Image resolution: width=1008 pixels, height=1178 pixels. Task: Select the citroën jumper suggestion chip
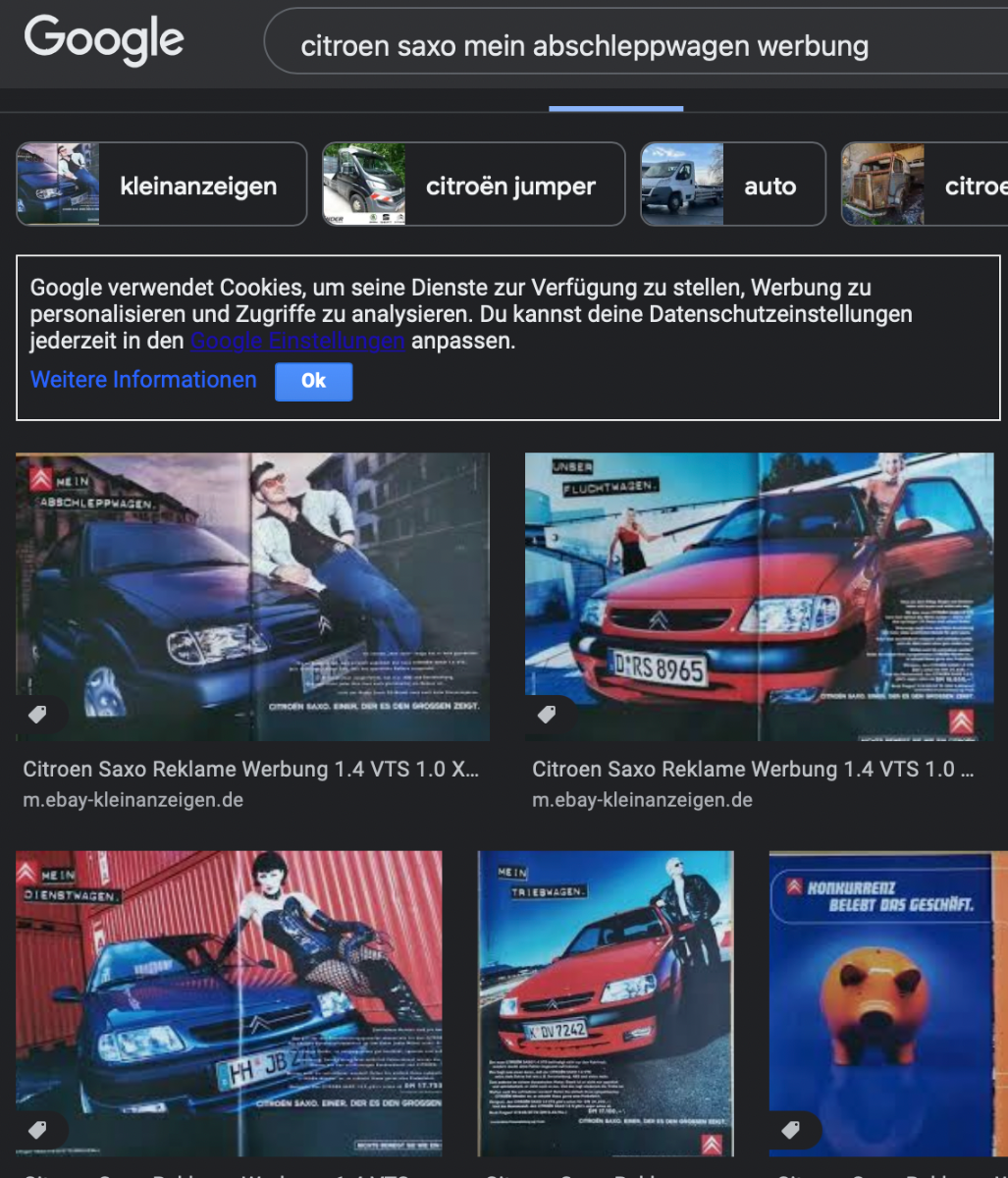474,185
